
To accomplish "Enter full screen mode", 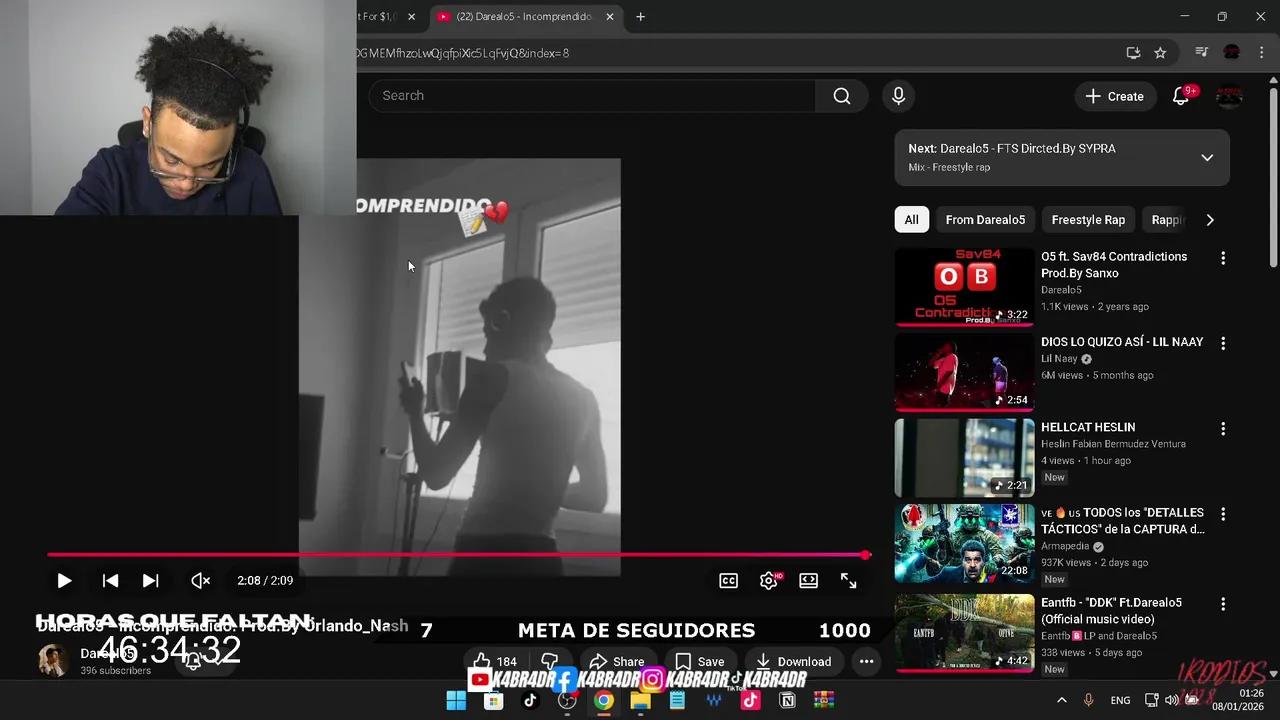I will [849, 580].
